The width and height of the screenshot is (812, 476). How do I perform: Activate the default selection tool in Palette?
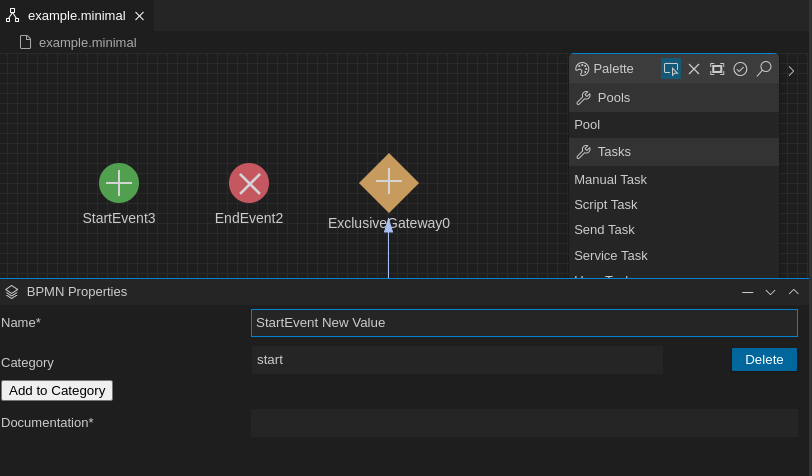[671, 69]
